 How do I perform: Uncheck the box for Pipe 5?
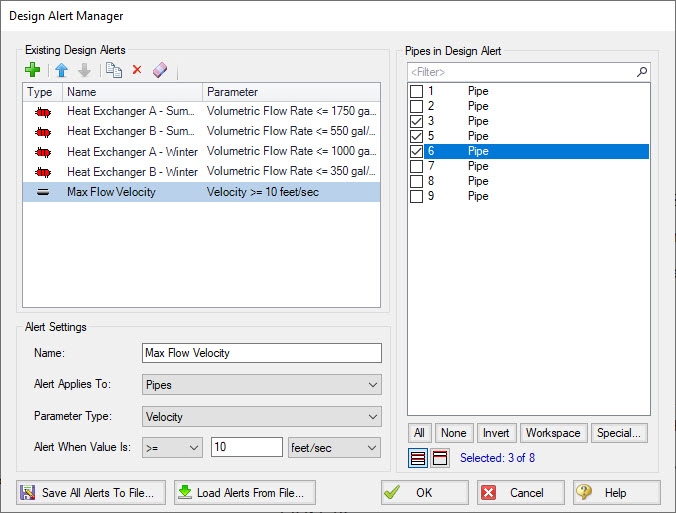tap(416, 136)
